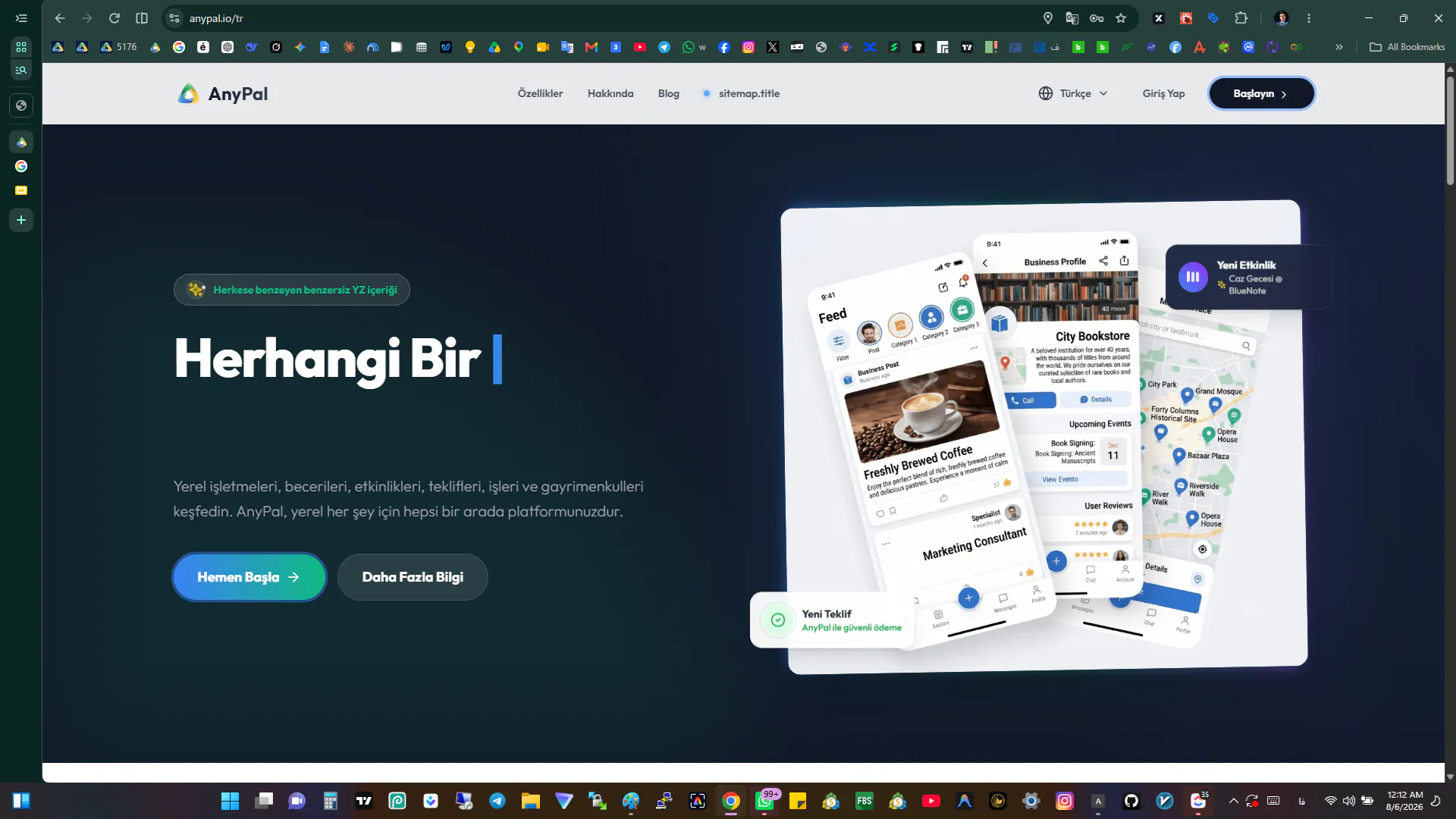Switch to the AnyPal tab in sidebar
Image resolution: width=1456 pixels, height=819 pixels.
tap(21, 142)
